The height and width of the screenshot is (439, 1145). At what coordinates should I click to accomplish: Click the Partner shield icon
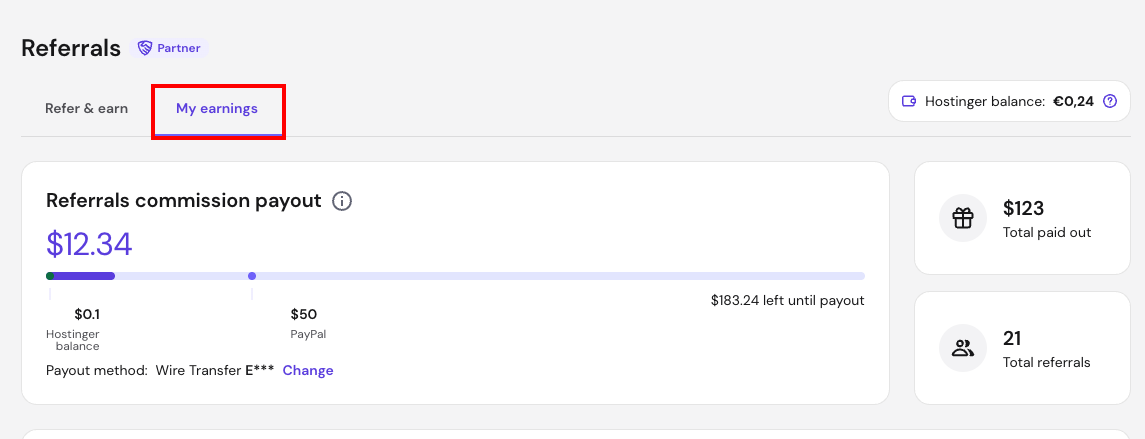click(x=145, y=48)
